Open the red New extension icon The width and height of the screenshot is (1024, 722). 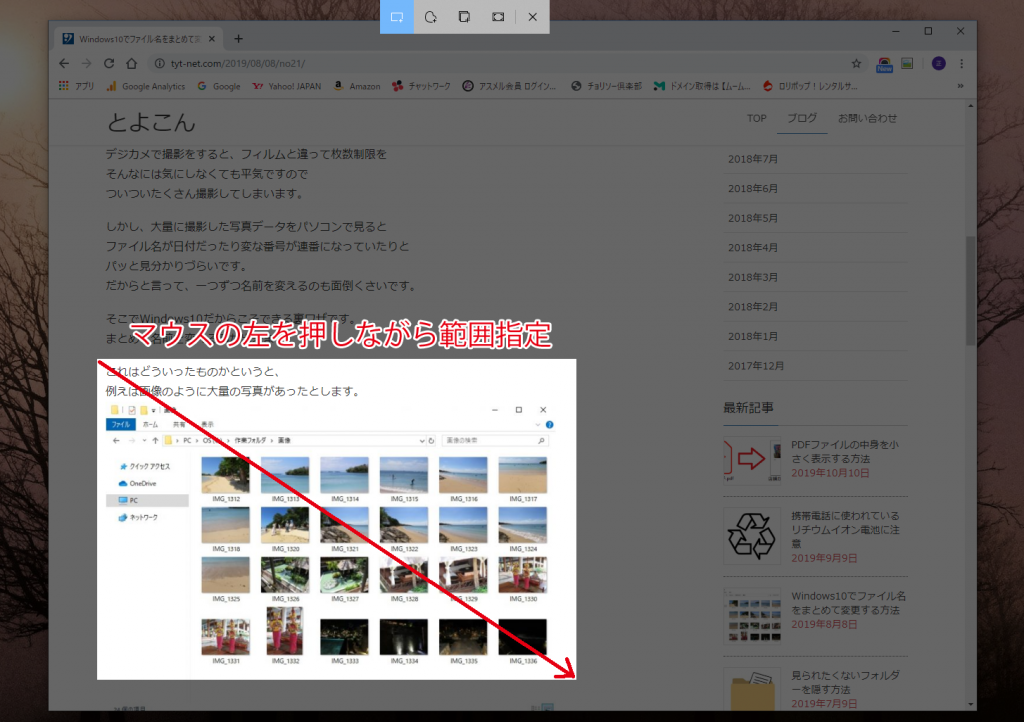[x=884, y=64]
